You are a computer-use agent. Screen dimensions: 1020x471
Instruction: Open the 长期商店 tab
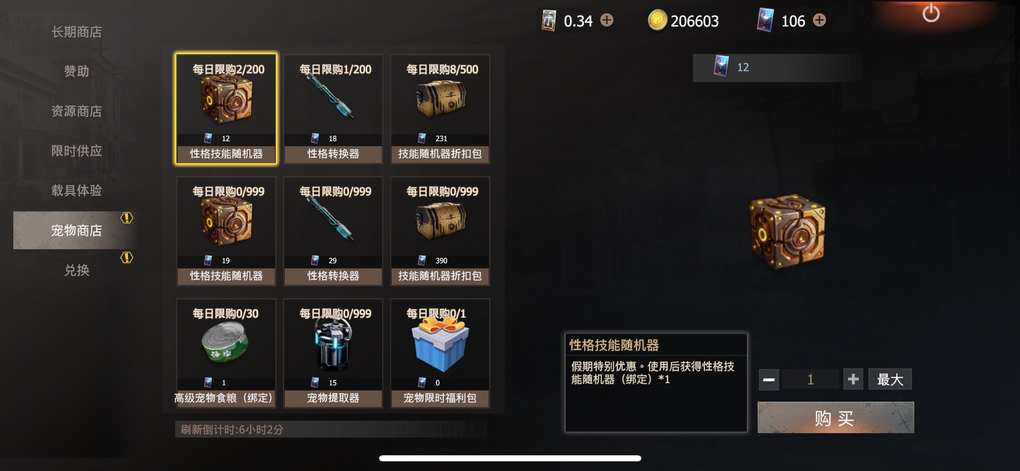pos(76,32)
